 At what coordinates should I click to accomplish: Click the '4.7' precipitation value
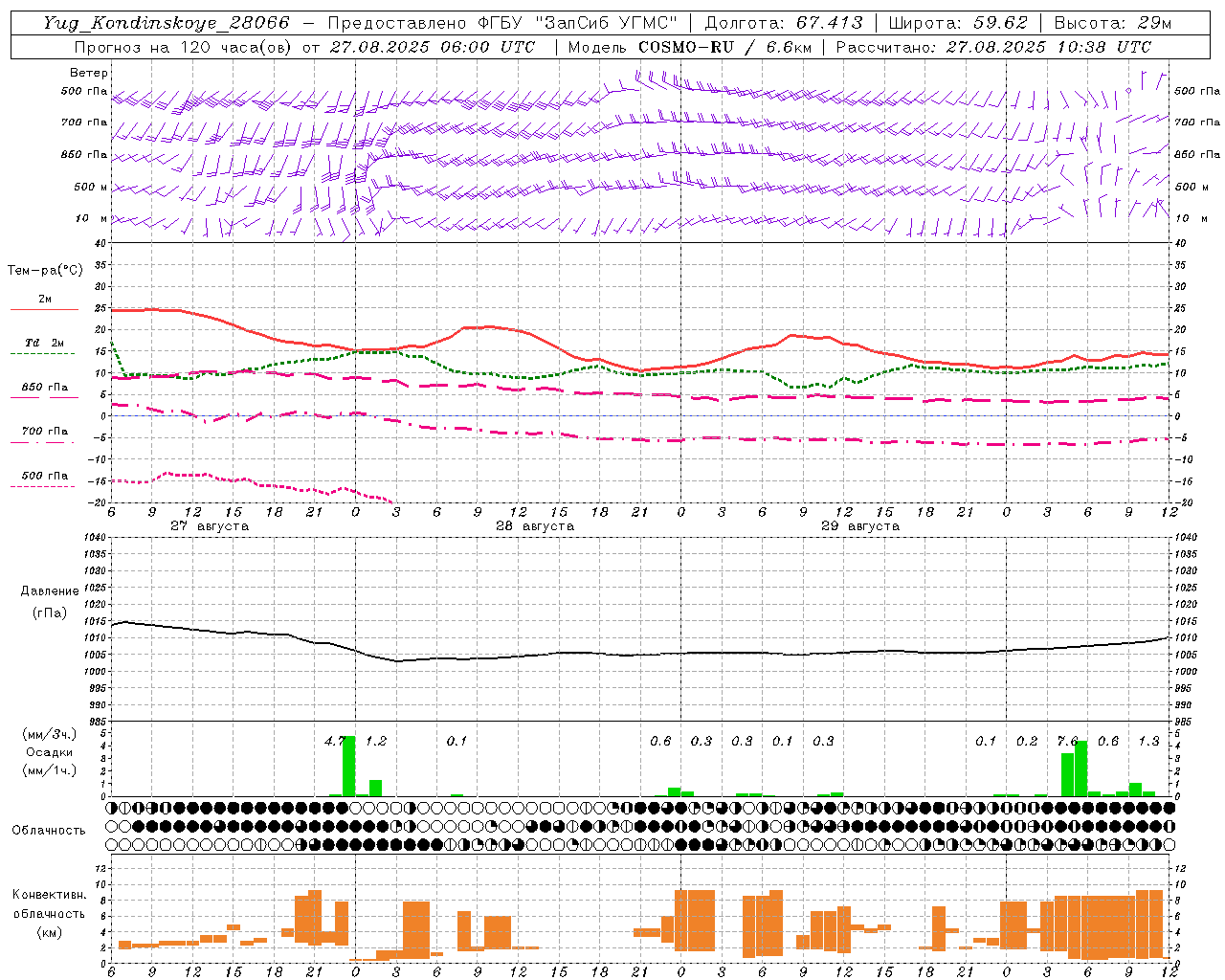pyautogui.click(x=336, y=741)
